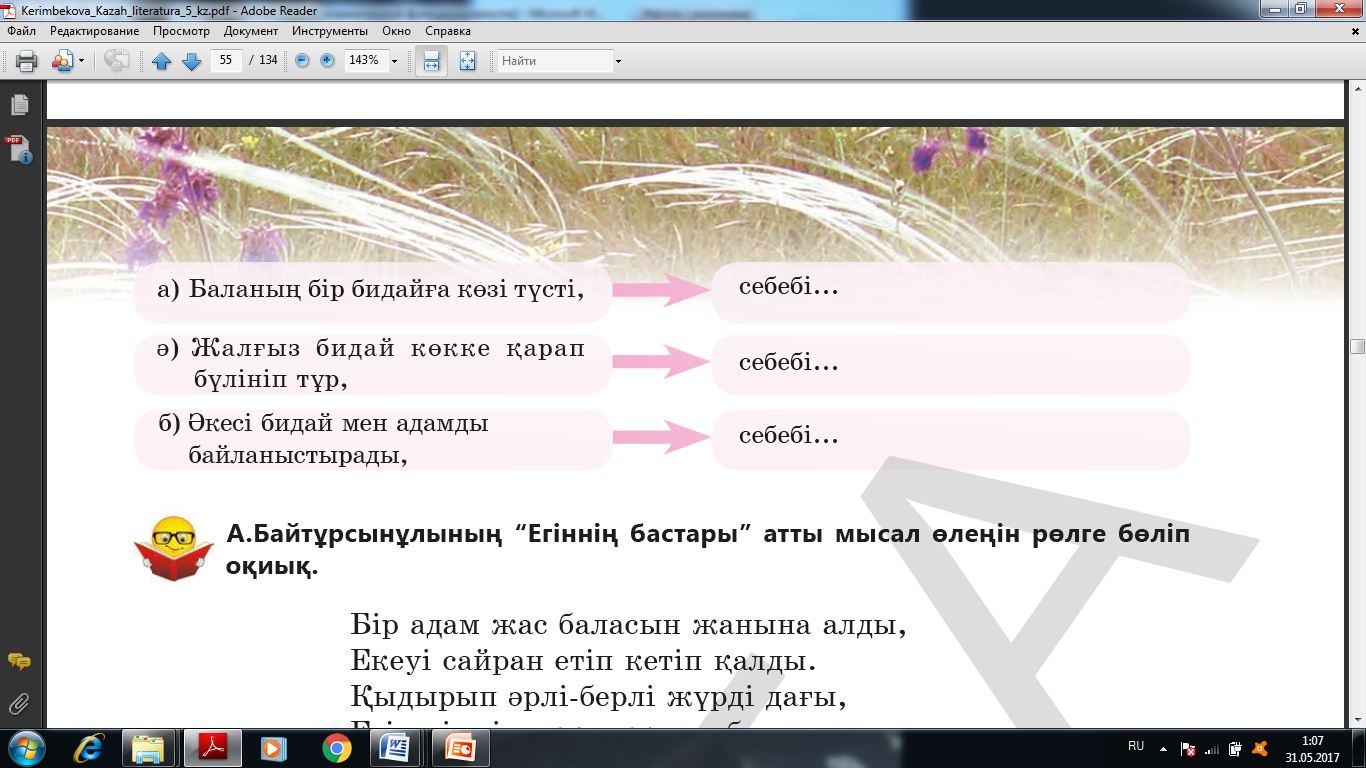
Task: Toggle fit width scrolling mode
Action: pos(432,61)
